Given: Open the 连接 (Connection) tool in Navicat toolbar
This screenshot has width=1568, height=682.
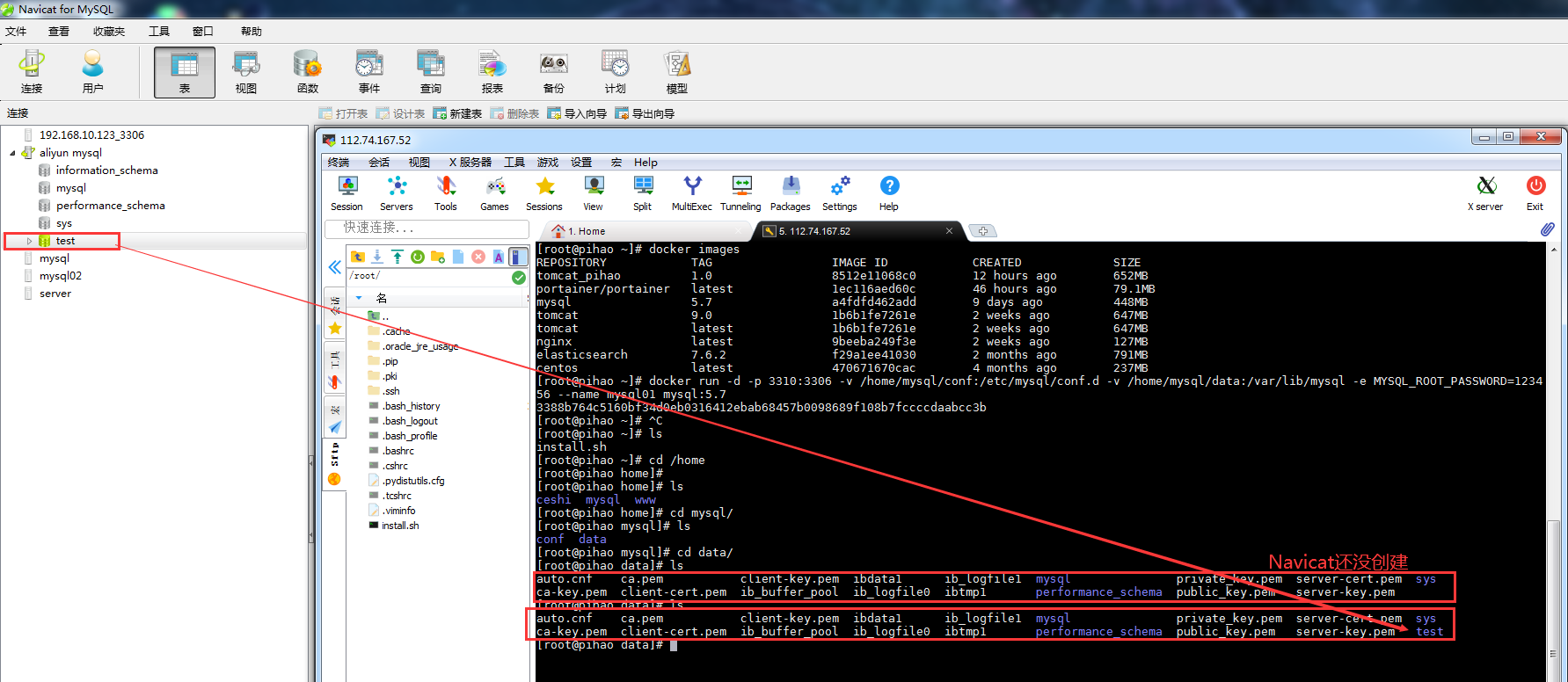Looking at the screenshot, I should tap(32, 72).
